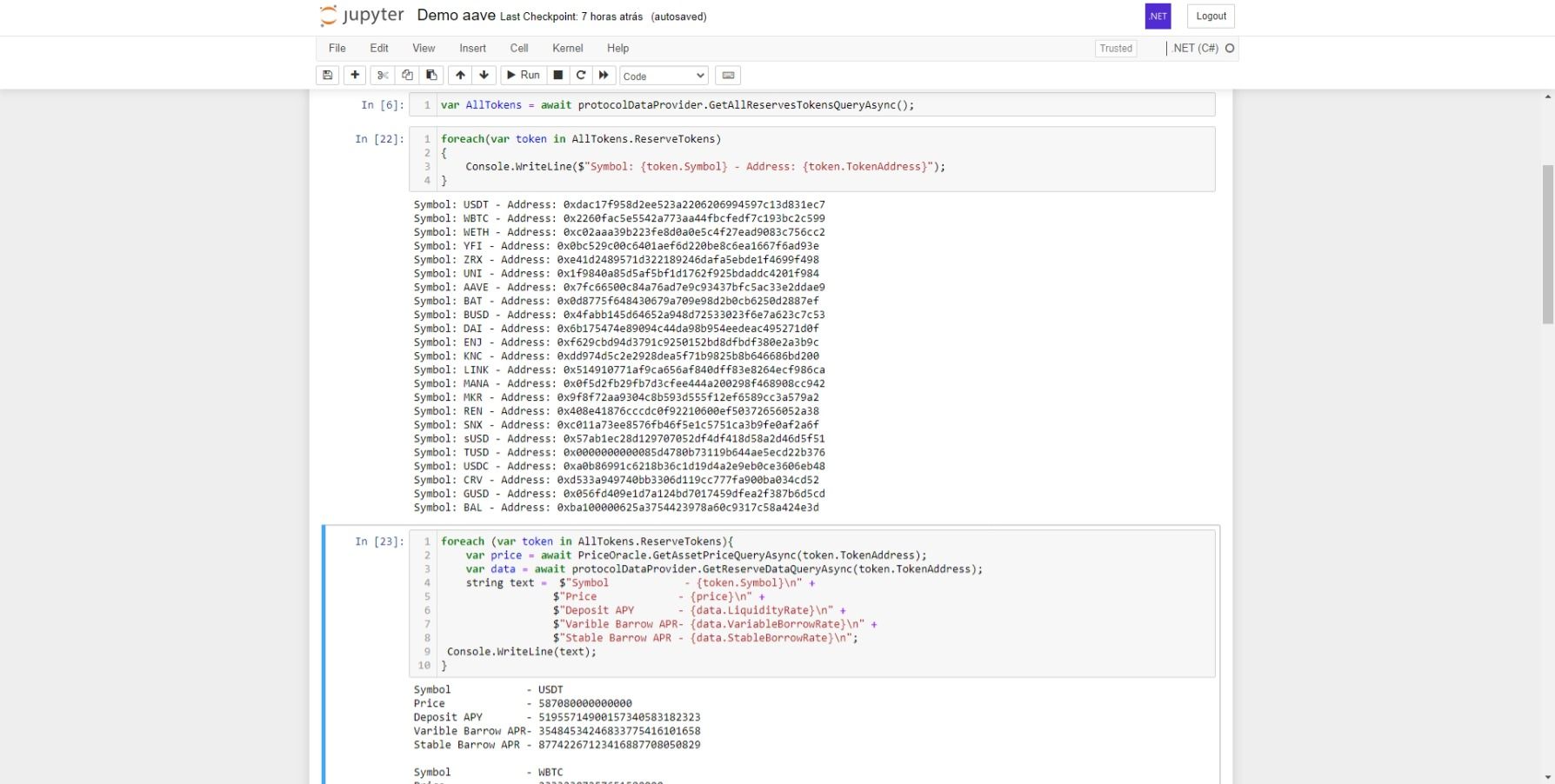Click the Console.WriteLine(text) code line
The height and width of the screenshot is (784, 1555).
click(x=522, y=652)
